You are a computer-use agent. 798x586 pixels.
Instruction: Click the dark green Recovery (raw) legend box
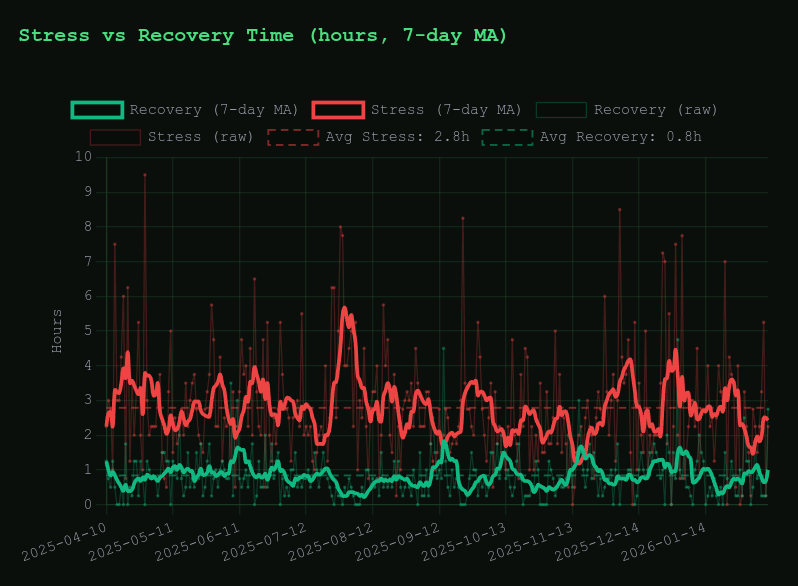[x=561, y=110]
